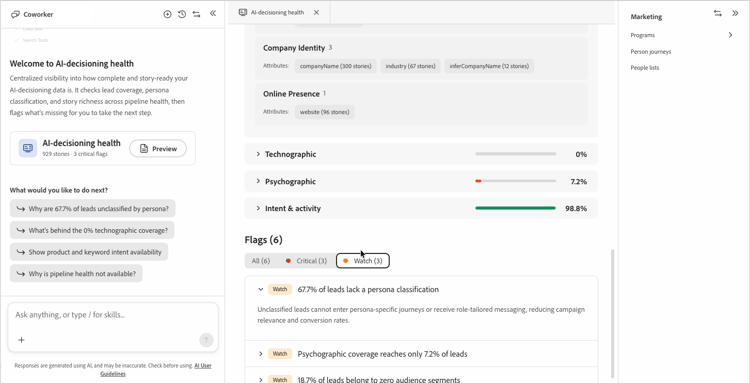
Task: Filter flags by Critical (3)
Action: tap(306, 261)
